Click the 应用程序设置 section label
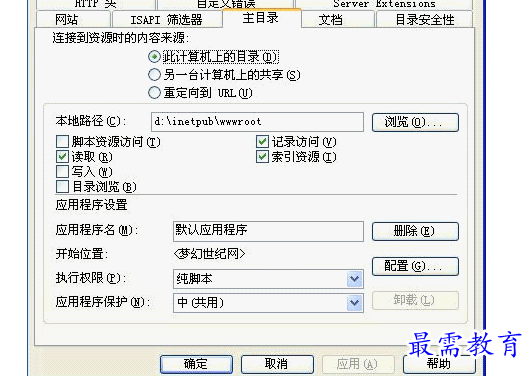530x376 pixels. tap(92, 205)
